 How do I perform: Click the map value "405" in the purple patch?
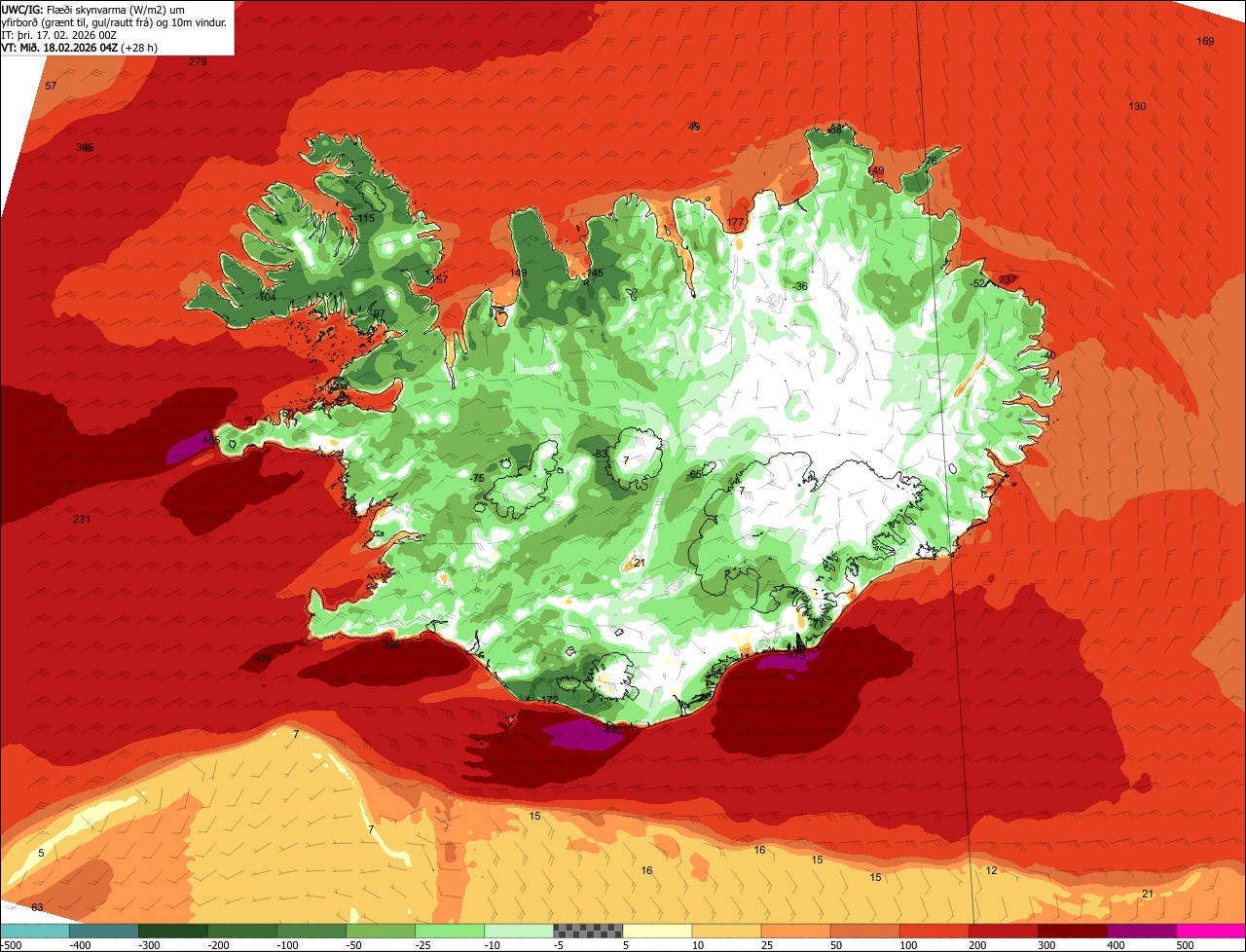[210, 441]
